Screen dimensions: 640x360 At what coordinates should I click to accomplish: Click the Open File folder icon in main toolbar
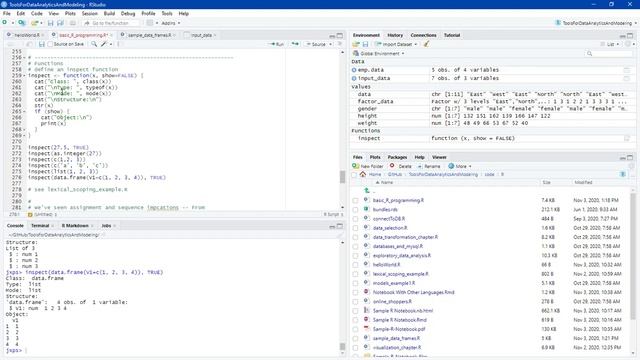pos(35,23)
